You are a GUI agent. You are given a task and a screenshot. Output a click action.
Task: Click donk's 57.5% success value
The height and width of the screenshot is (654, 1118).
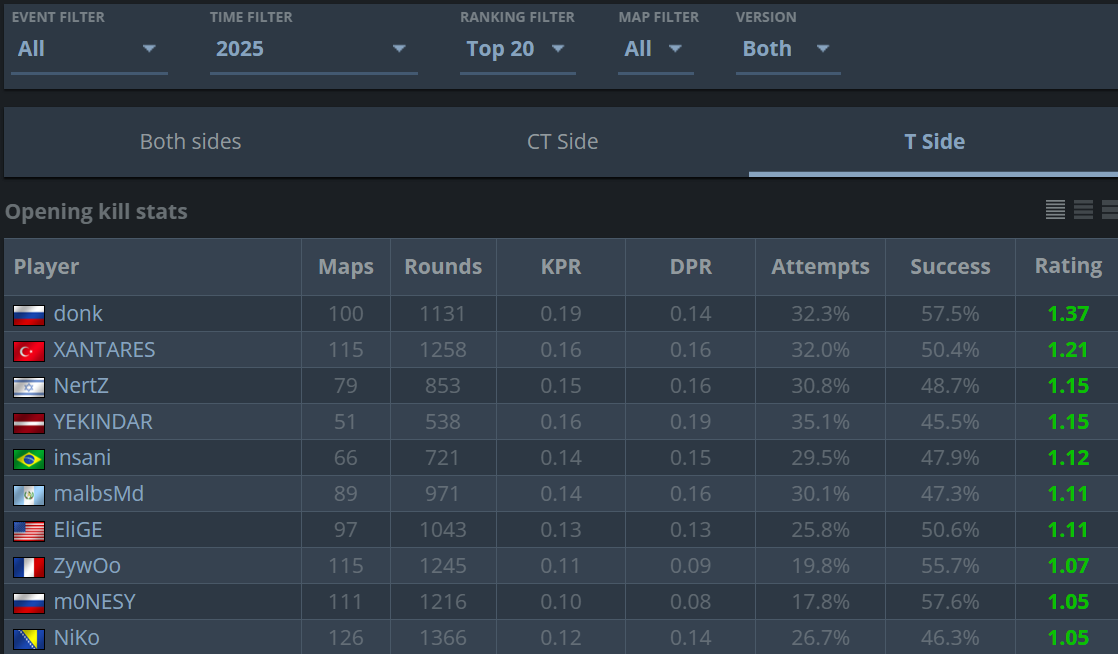point(950,314)
